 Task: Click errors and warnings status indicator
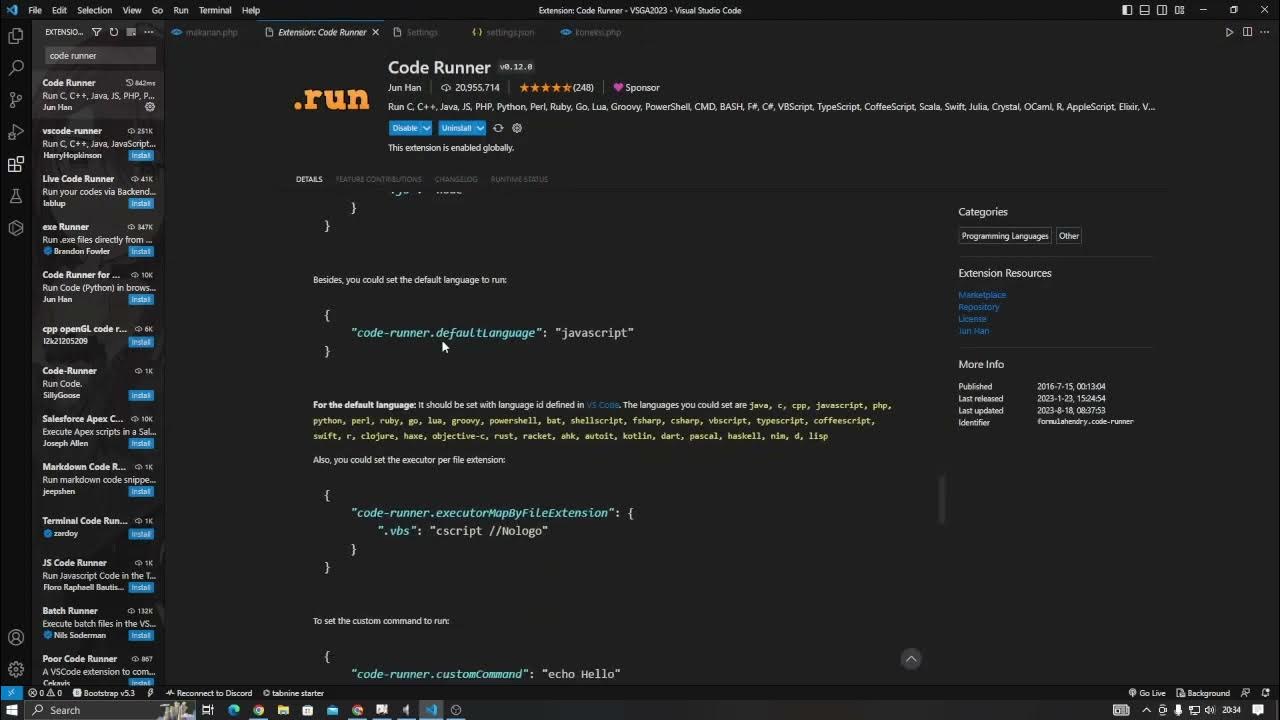pyautogui.click(x=45, y=693)
